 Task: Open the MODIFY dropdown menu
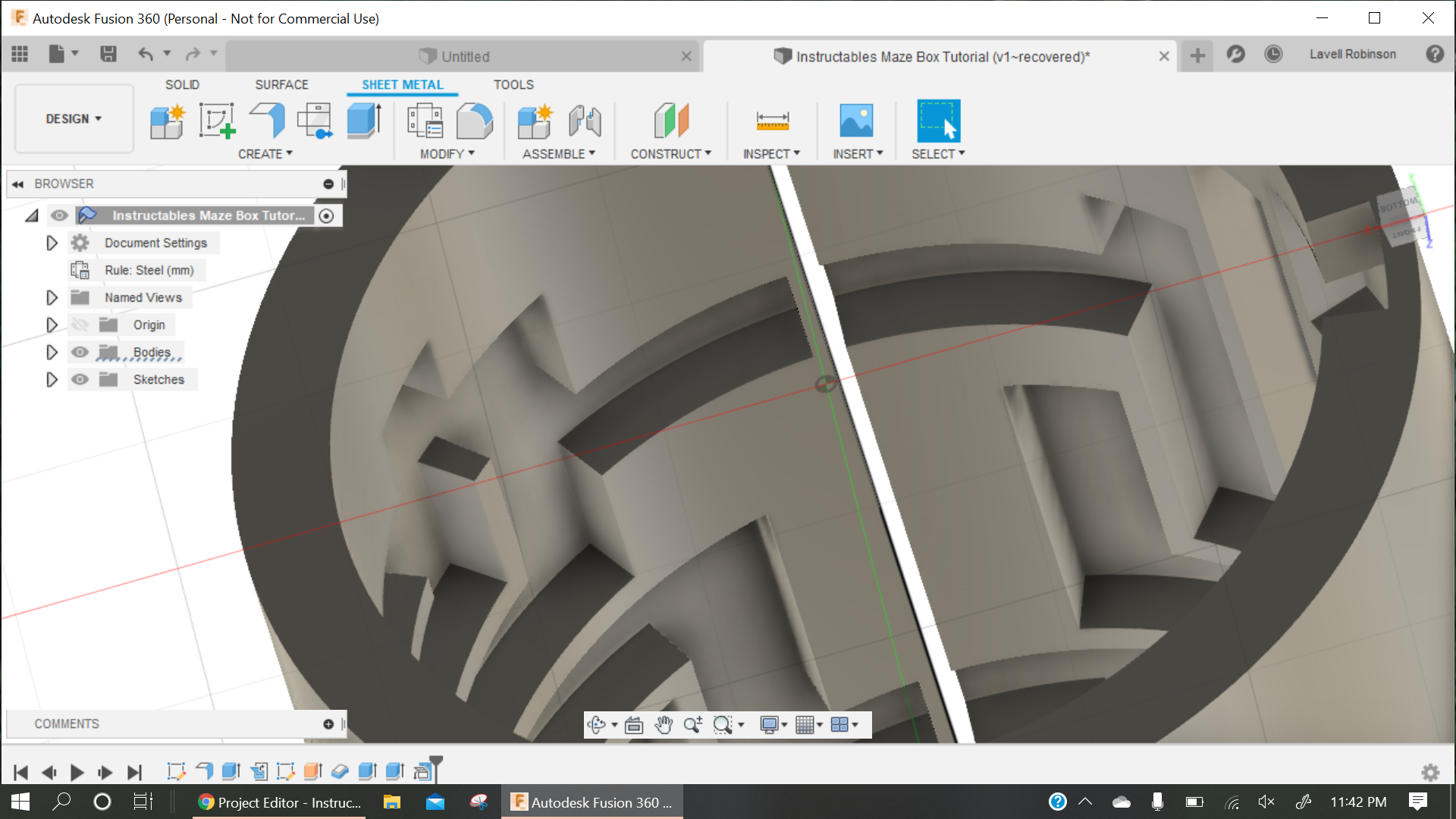(447, 154)
